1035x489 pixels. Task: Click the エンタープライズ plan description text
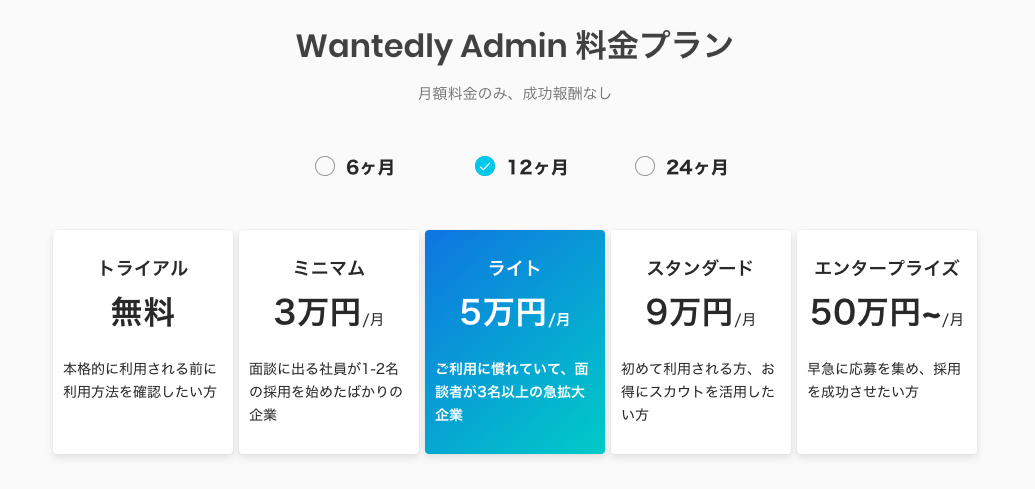coord(884,380)
